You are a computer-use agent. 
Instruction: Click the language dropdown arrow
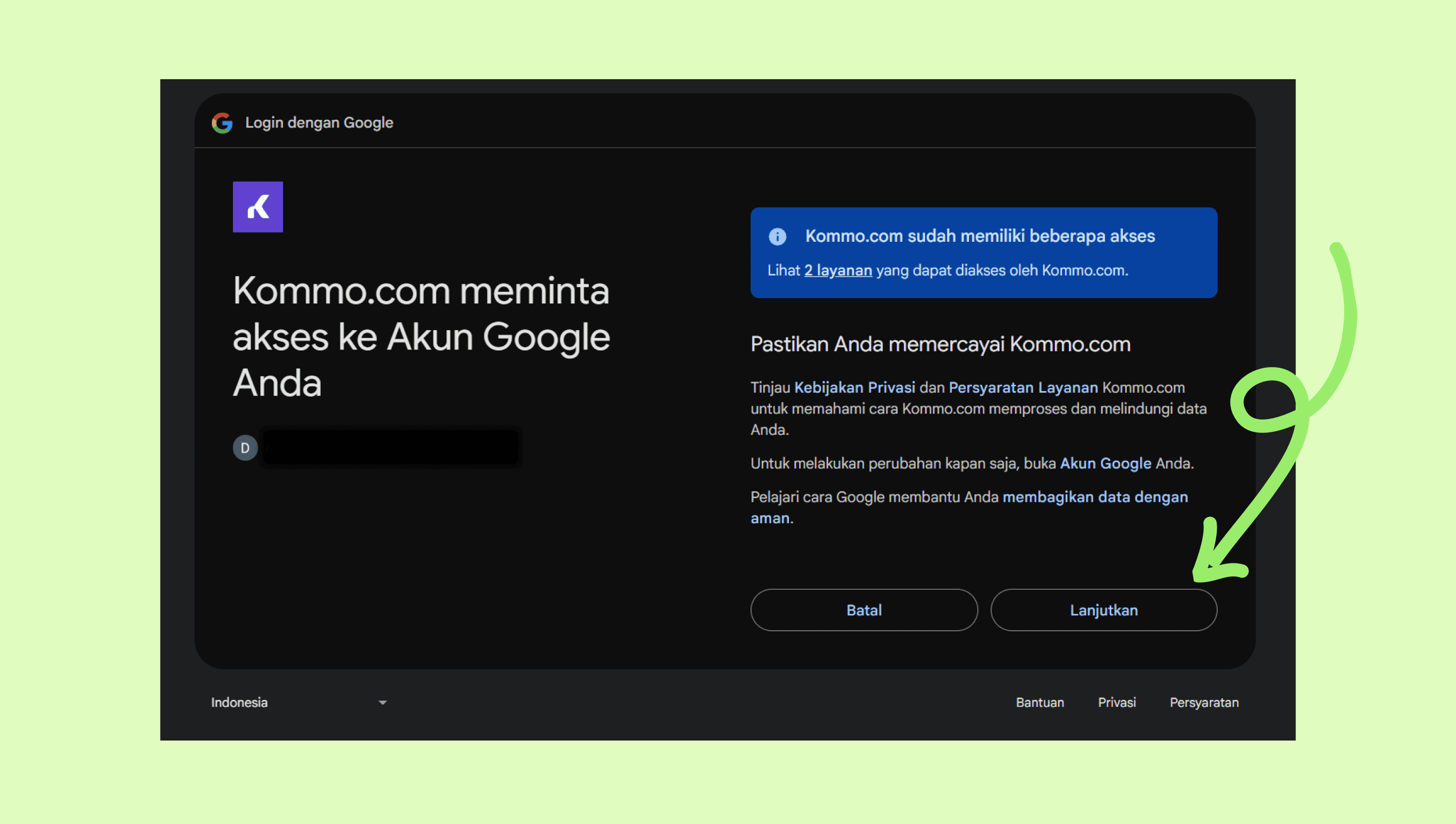pos(383,703)
